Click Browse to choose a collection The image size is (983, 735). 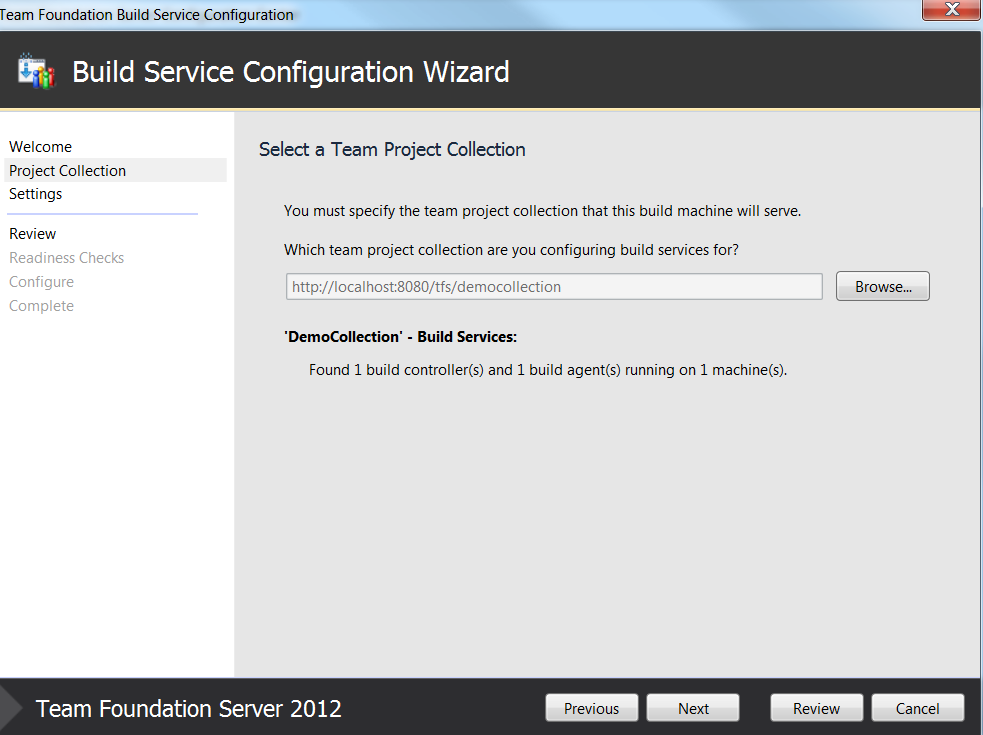(883, 287)
